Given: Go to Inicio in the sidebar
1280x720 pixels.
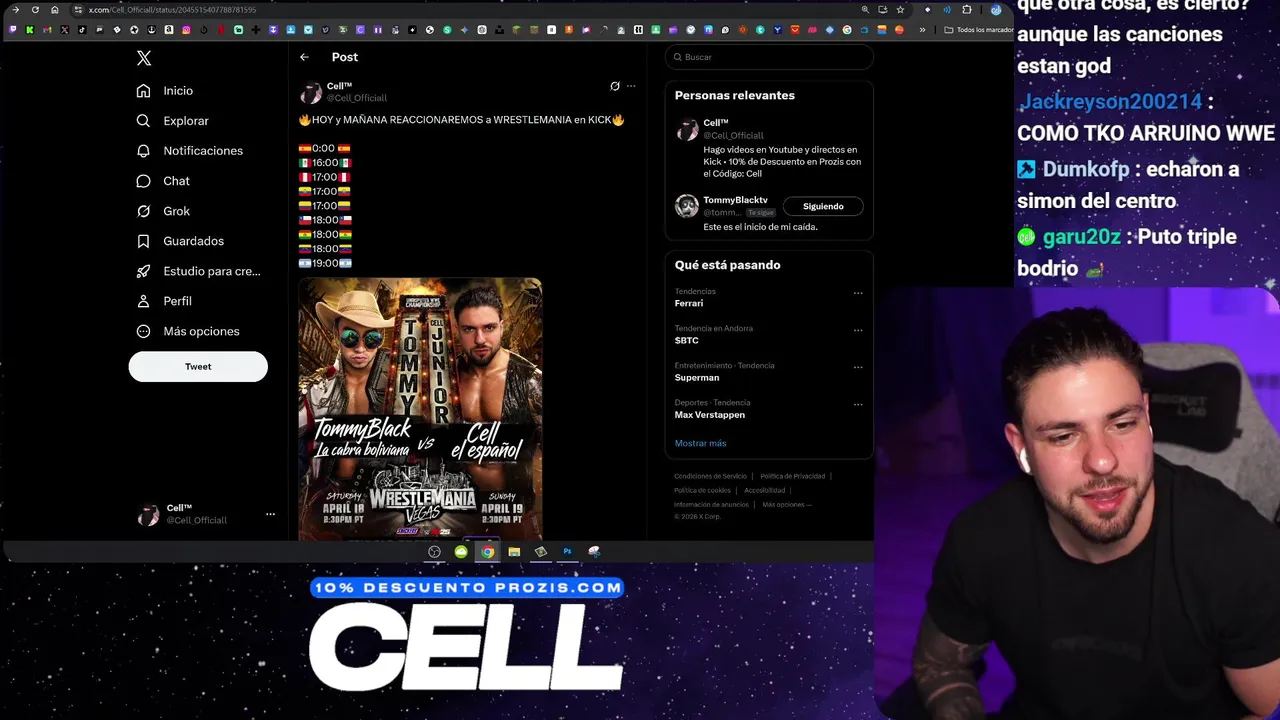Looking at the screenshot, I should pos(165,91).
